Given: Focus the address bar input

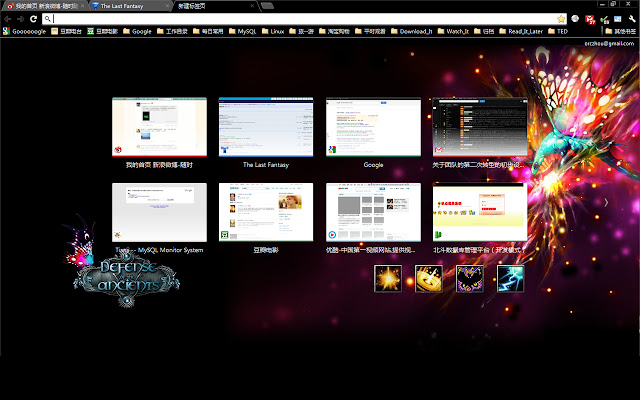Looking at the screenshot, I should coord(304,19).
